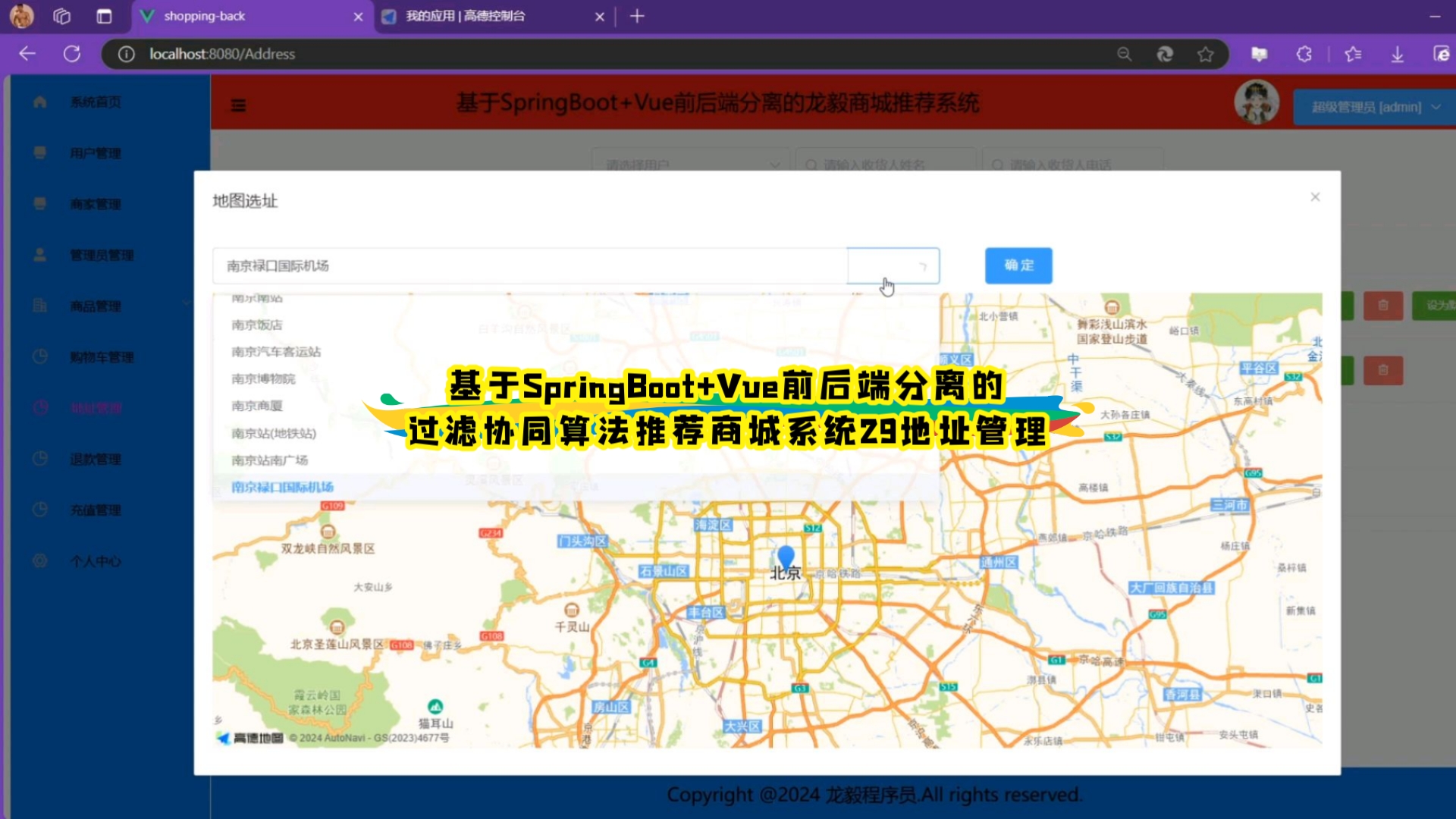Click the 高德地图 map attribution link

pos(250,738)
